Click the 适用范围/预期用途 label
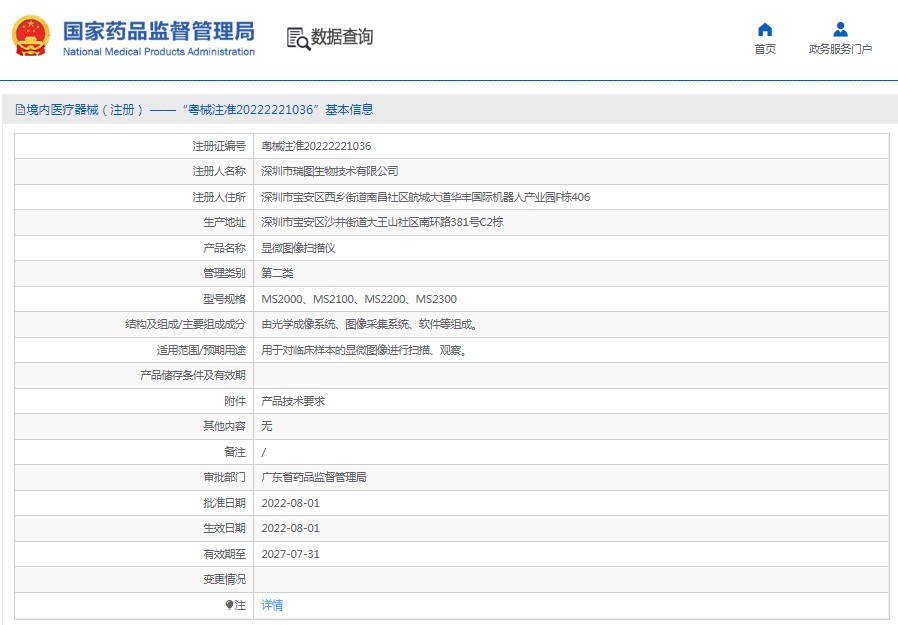 point(201,350)
